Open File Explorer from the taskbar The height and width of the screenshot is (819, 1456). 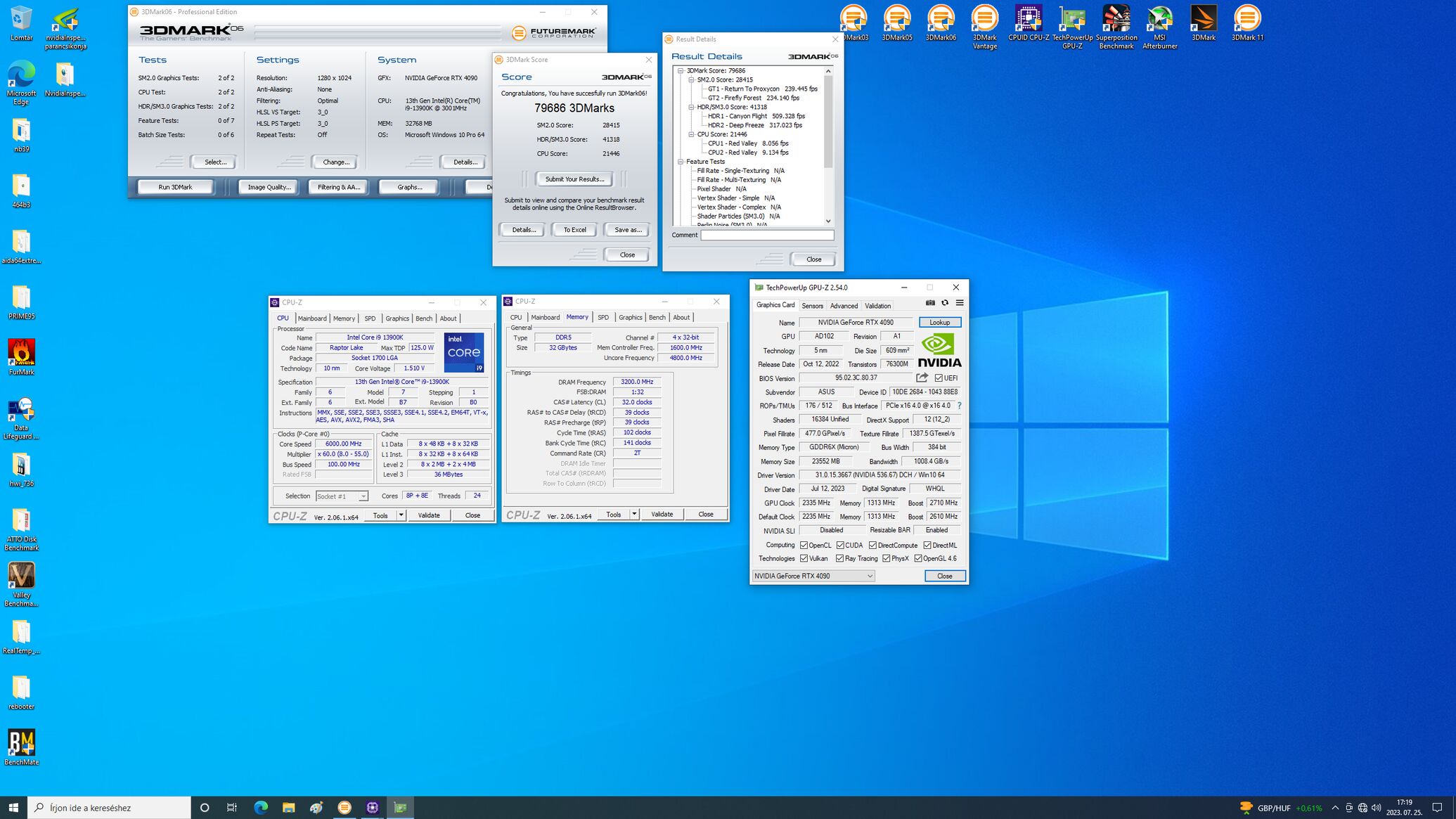[x=288, y=807]
